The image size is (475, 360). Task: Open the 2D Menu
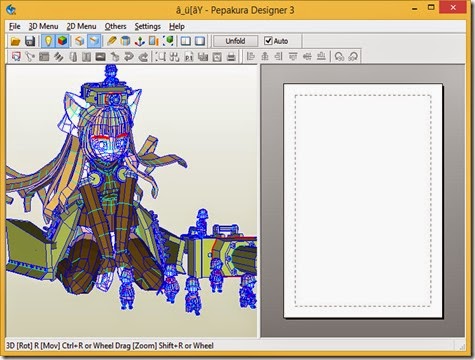click(81, 26)
